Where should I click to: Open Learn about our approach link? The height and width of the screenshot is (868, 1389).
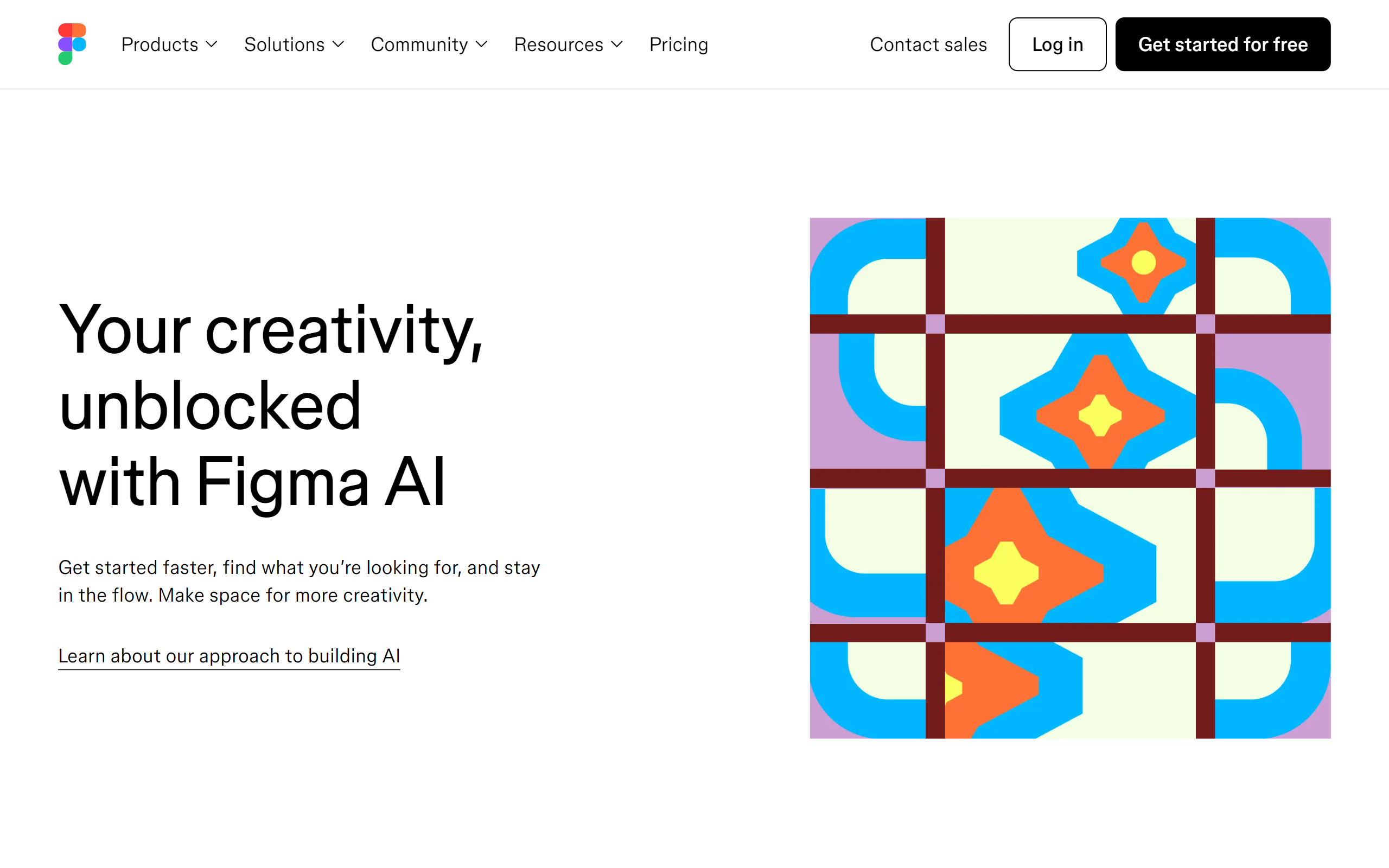(227, 656)
